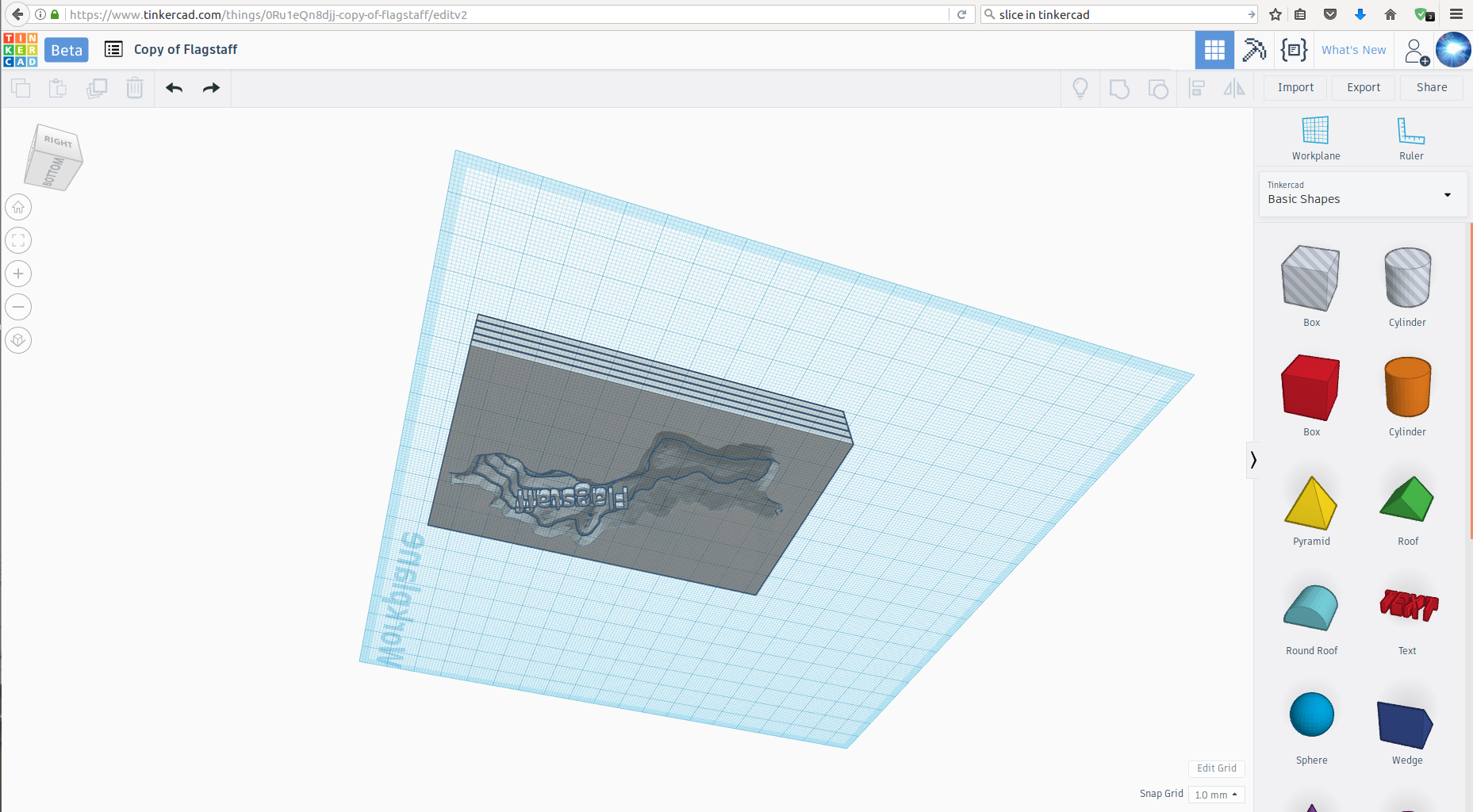Click the Export button

point(1364,87)
